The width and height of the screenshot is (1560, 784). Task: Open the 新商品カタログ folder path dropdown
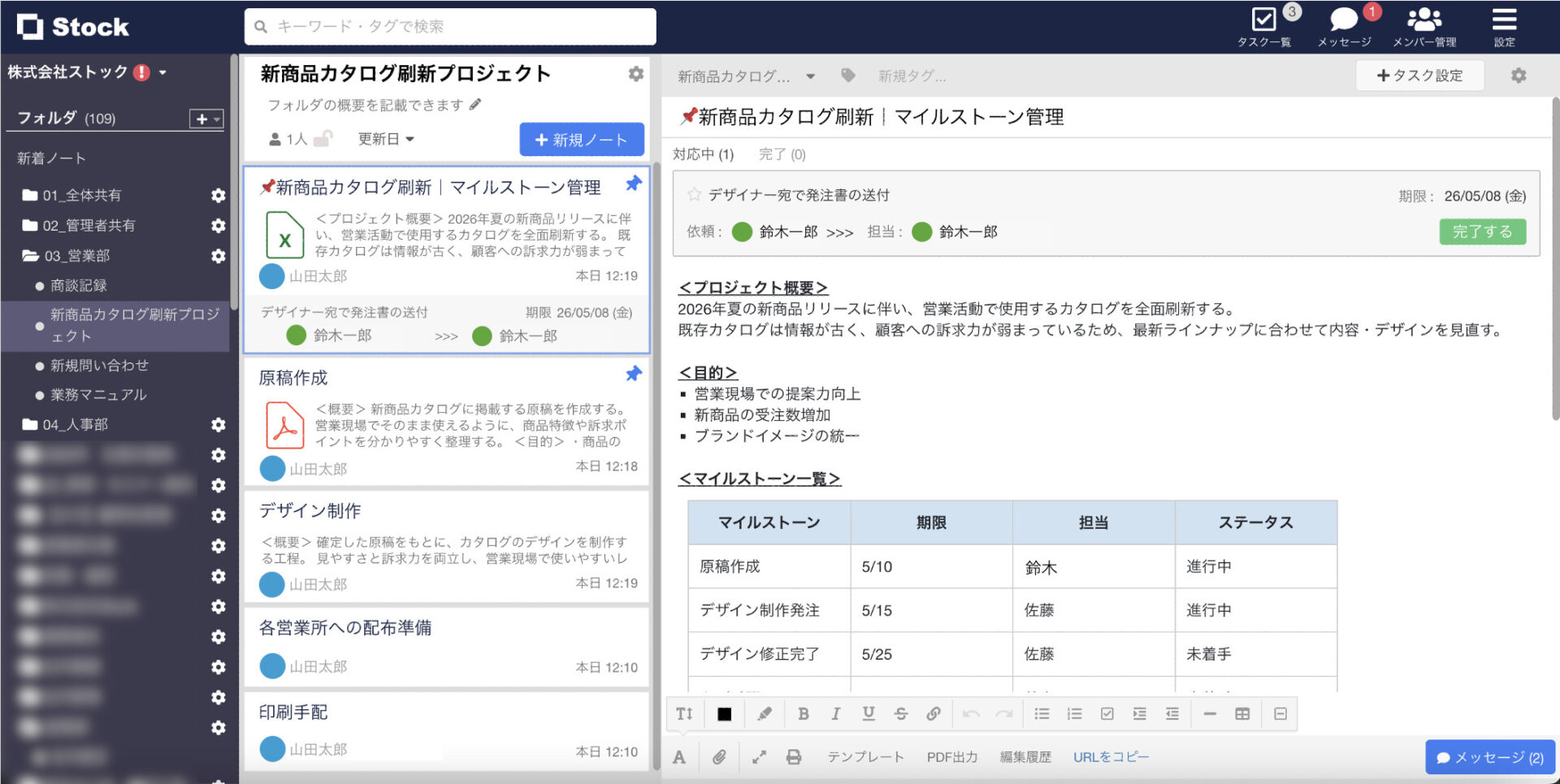810,76
